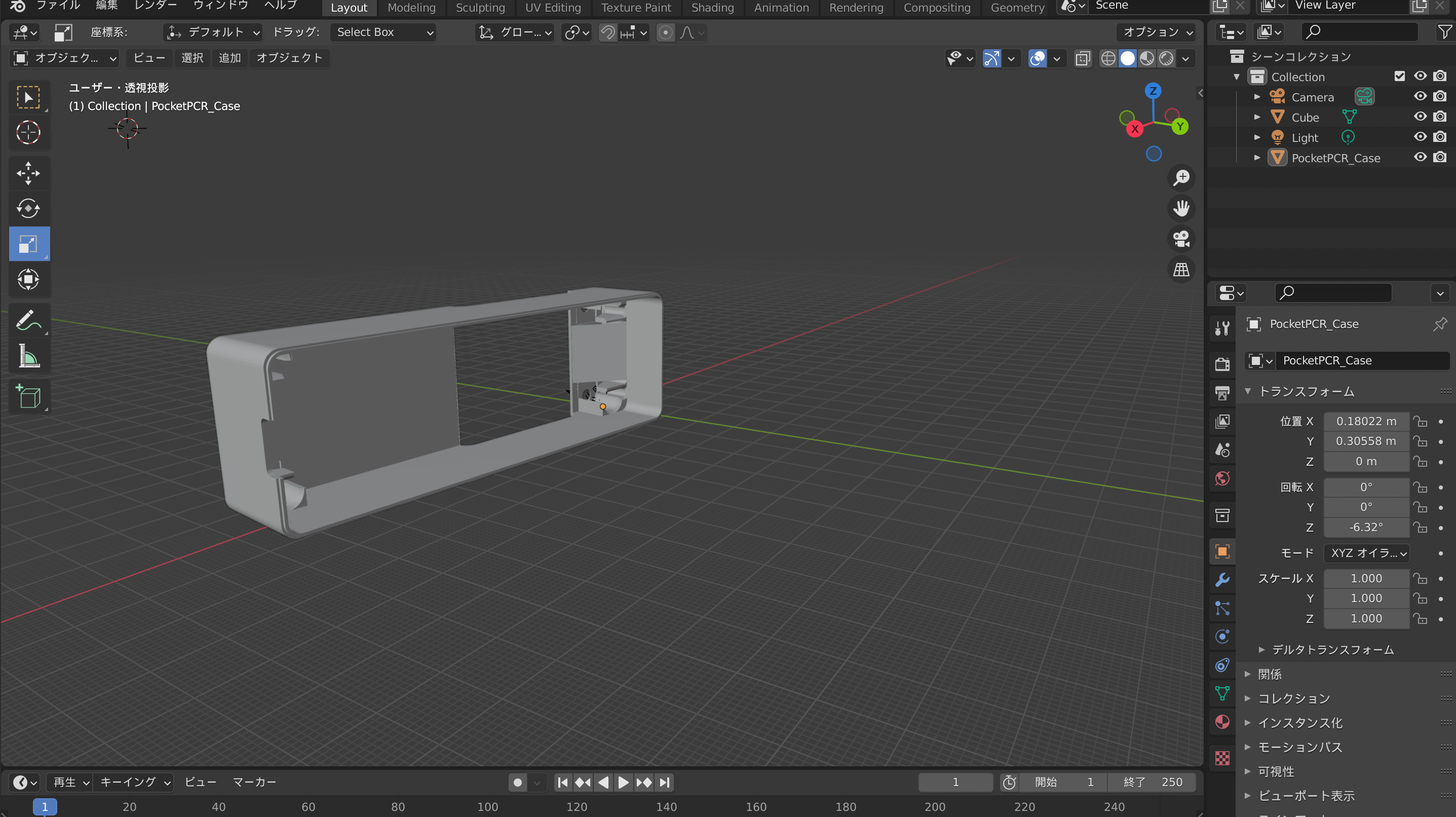The image size is (1456, 817).
Task: Switch to rendered viewport shading
Action: pos(1166,58)
